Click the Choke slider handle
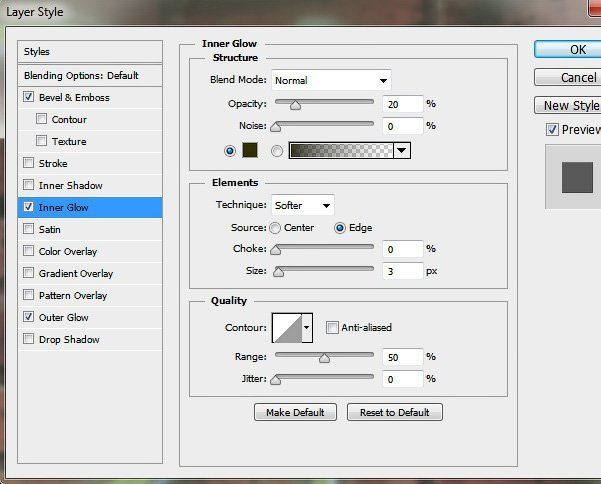Screen dimensions: 601x484 [276, 250]
